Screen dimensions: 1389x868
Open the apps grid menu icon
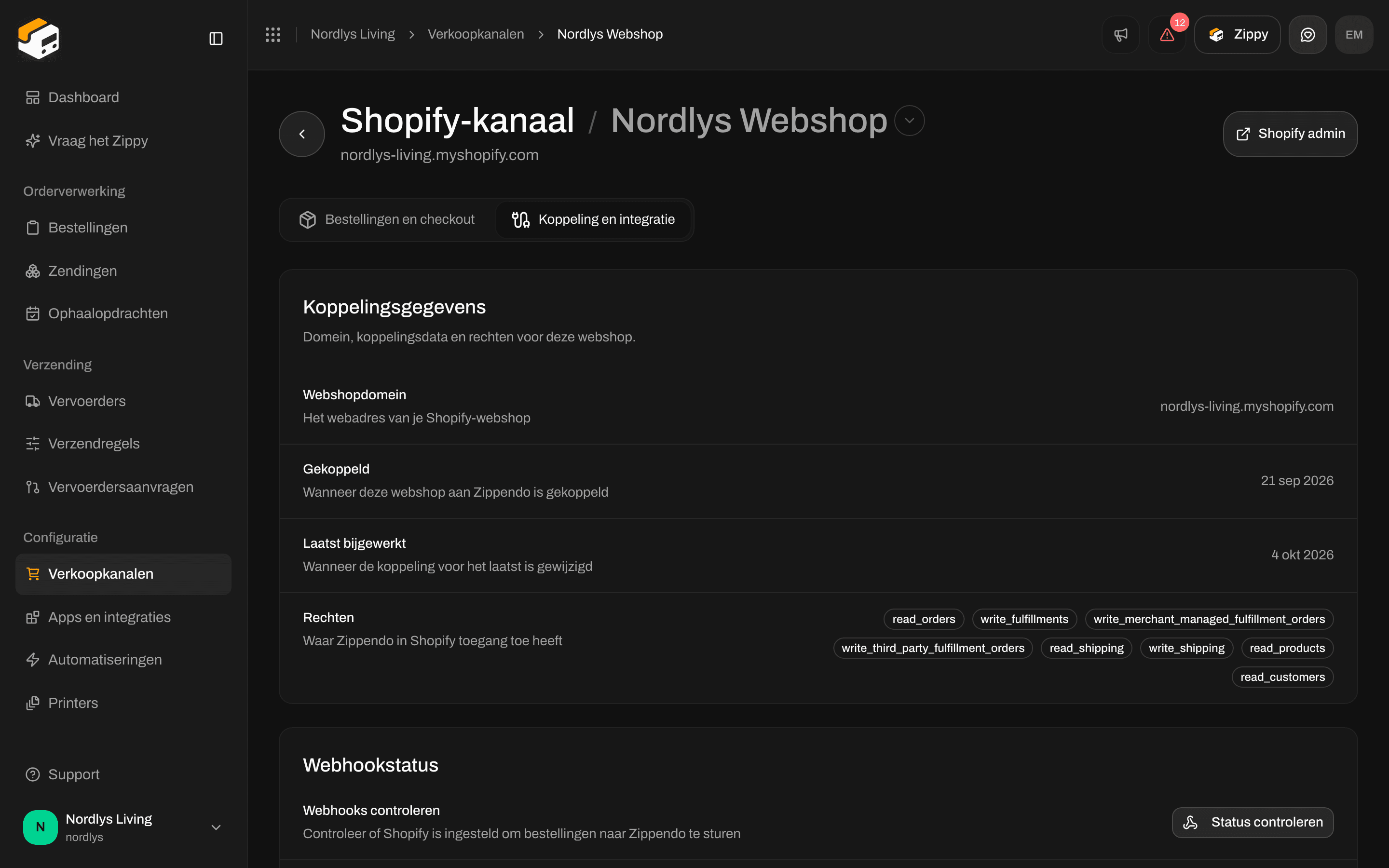coord(272,34)
